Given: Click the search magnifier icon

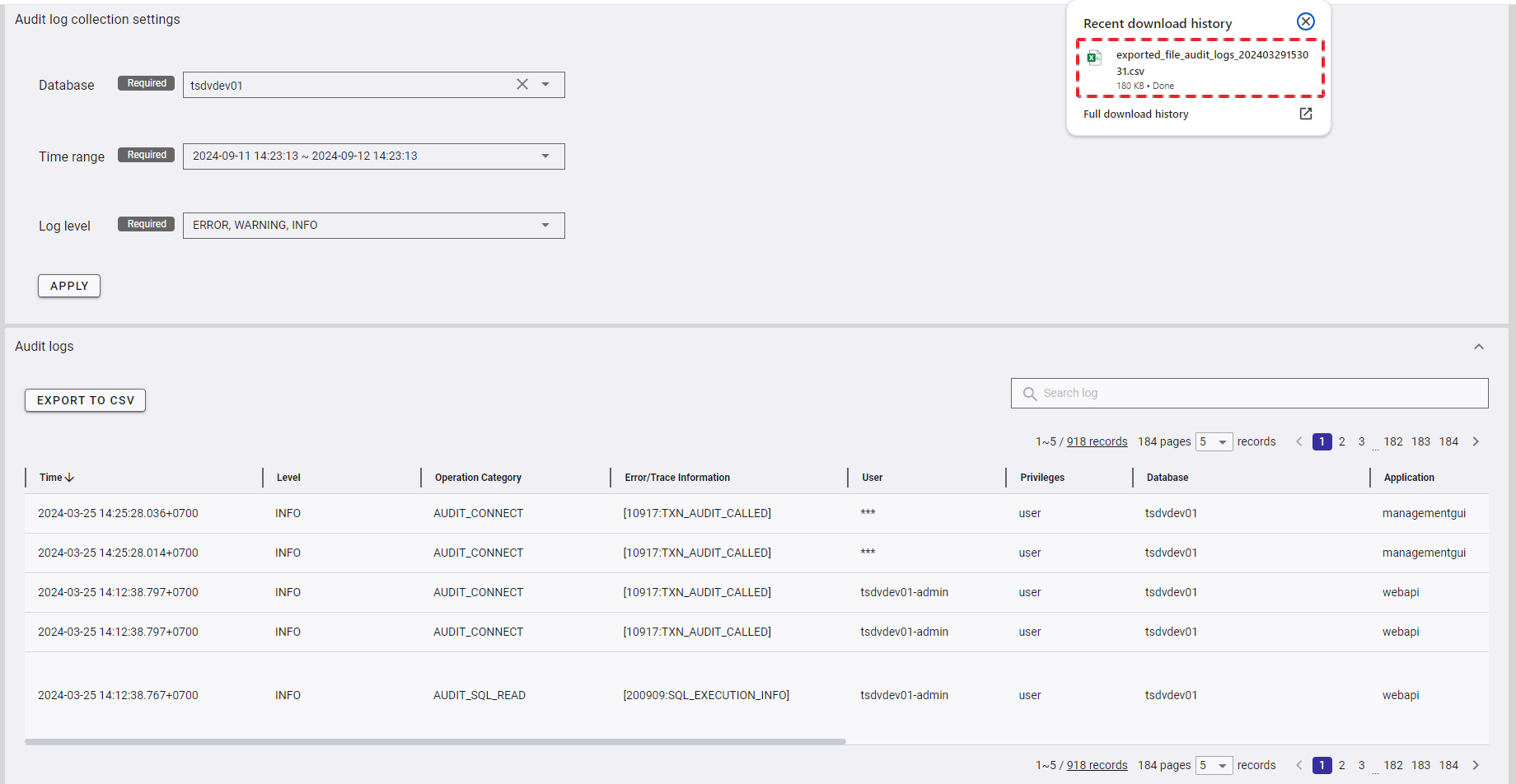Looking at the screenshot, I should (1029, 394).
